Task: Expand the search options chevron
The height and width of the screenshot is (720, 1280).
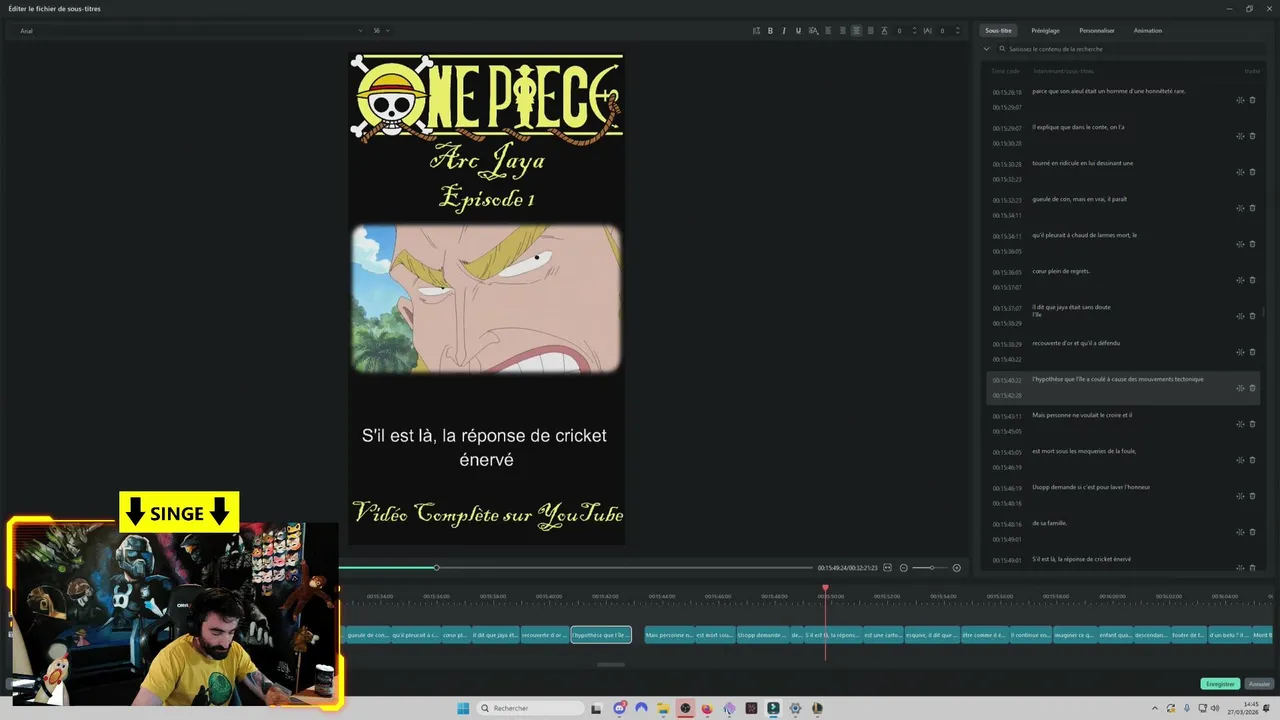Action: pyautogui.click(x=987, y=49)
